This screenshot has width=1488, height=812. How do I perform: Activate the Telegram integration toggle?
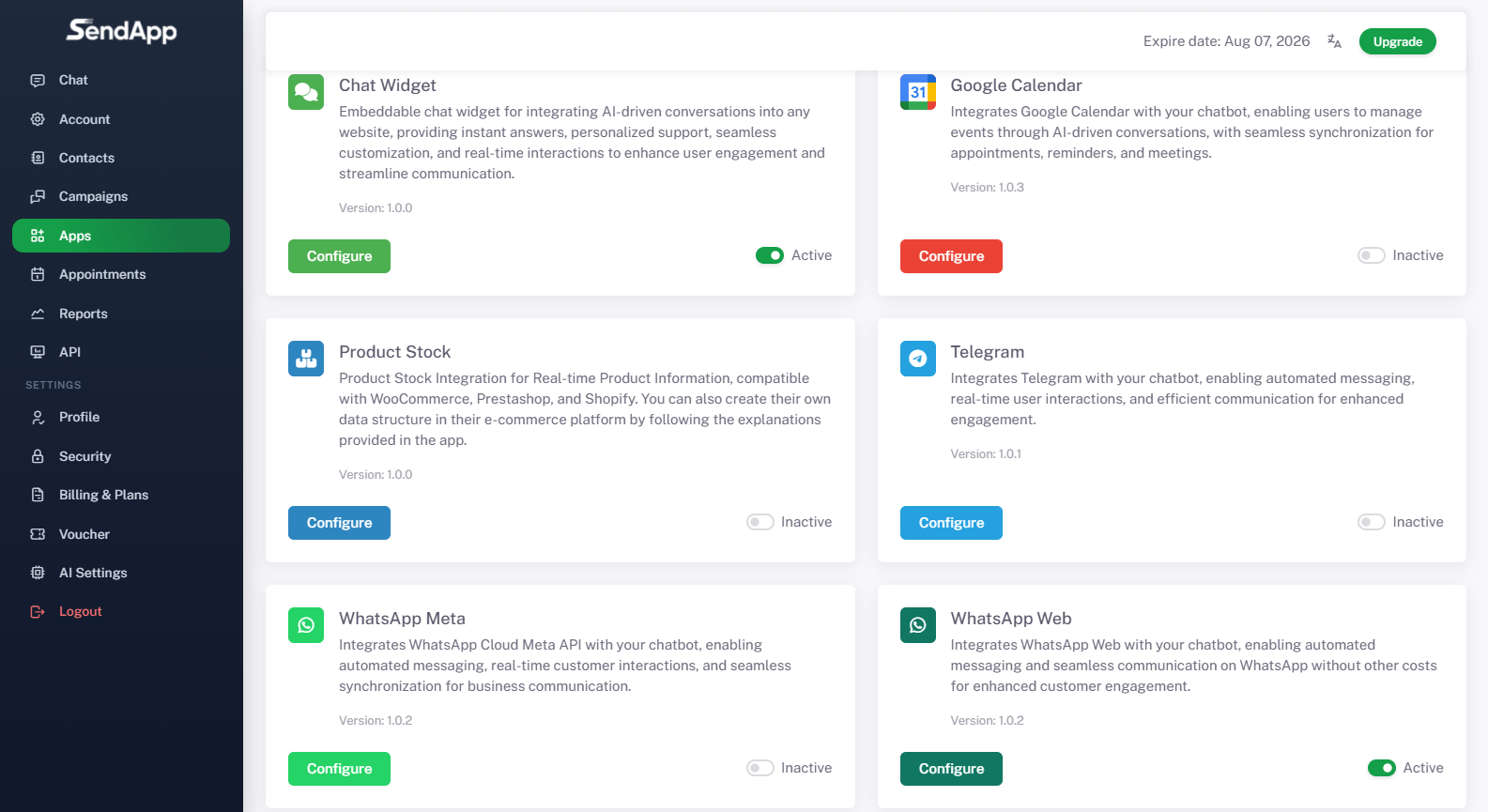pos(1372,522)
